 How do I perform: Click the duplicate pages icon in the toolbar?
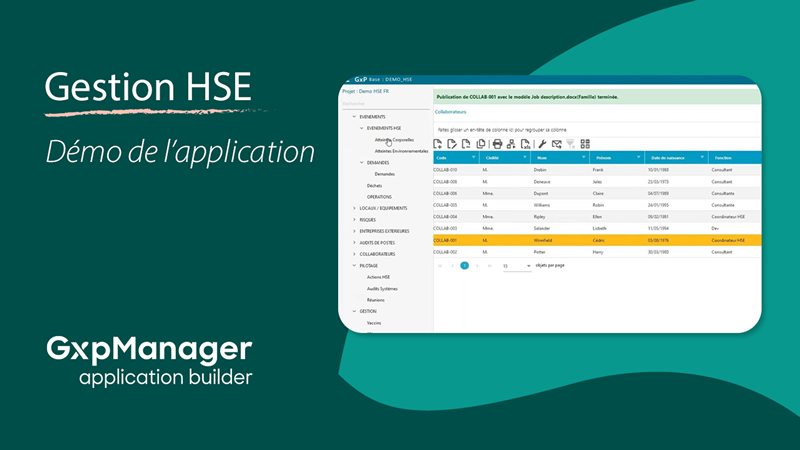point(481,144)
